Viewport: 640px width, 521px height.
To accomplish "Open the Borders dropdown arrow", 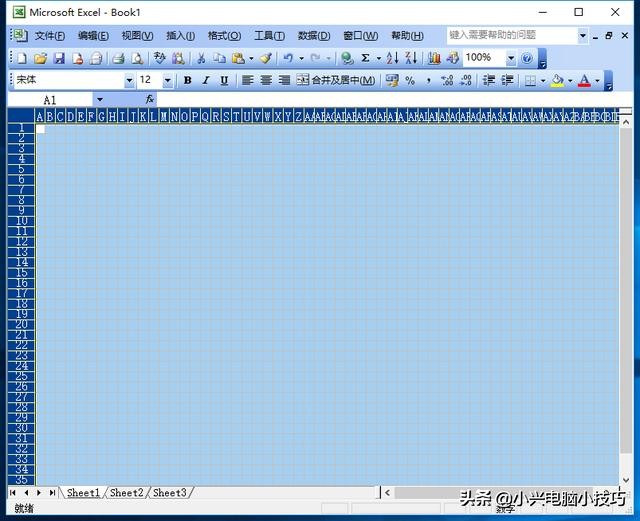I will click(x=543, y=80).
